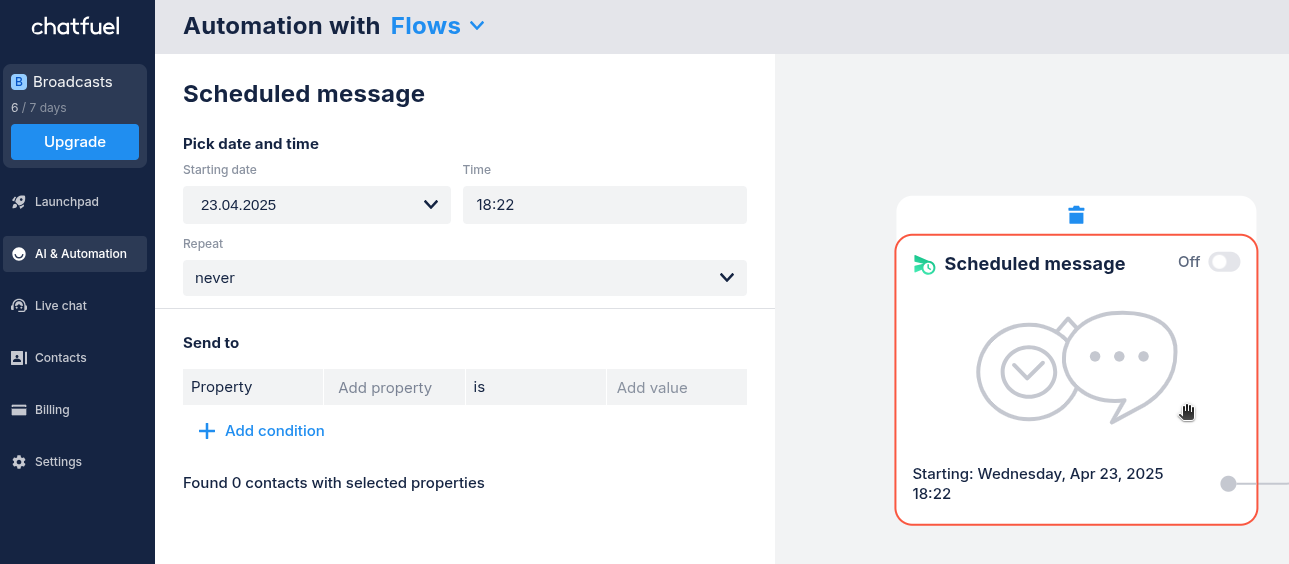The width and height of the screenshot is (1289, 564).
Task: Toggle the Scheduled message switch on
Action: (1223, 262)
